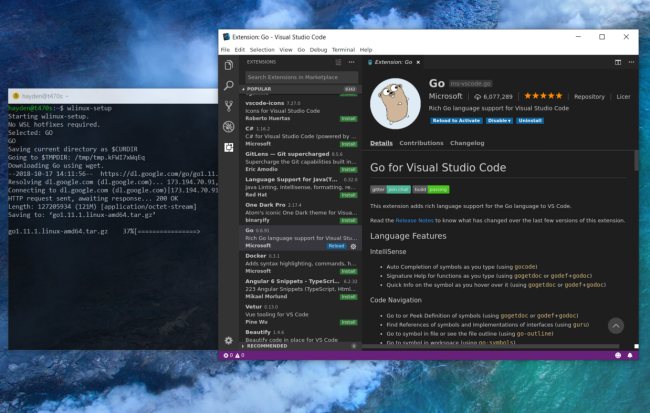The width and height of the screenshot is (650, 413).
Task: Switch to the Details tab
Action: (x=381, y=143)
